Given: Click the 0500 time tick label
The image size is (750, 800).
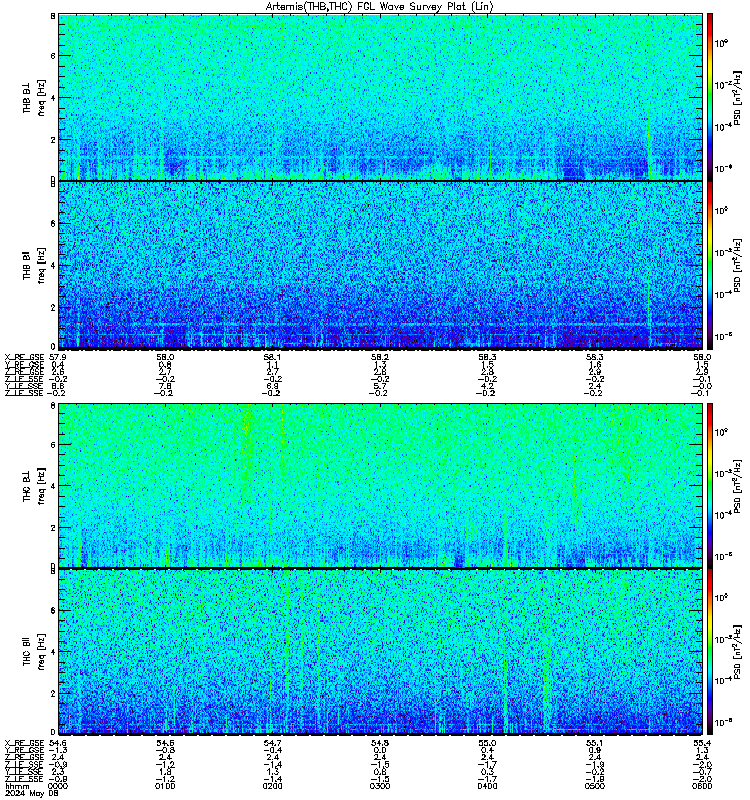Looking at the screenshot, I should [x=595, y=786].
